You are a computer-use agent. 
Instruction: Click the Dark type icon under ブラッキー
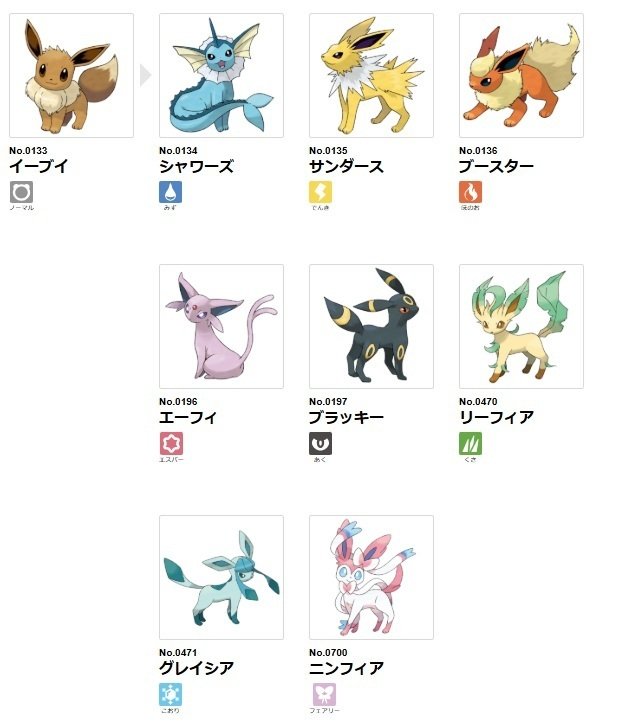coord(320,444)
